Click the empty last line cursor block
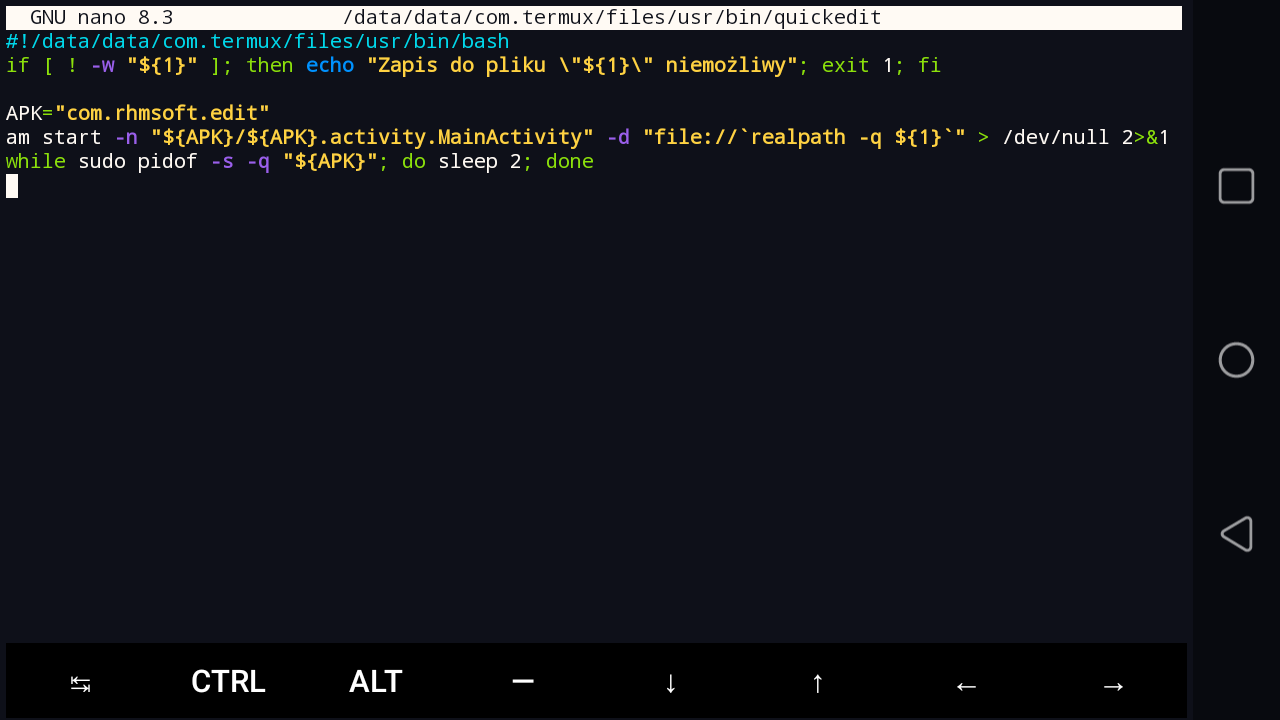The height and width of the screenshot is (720, 1280). click(12, 186)
